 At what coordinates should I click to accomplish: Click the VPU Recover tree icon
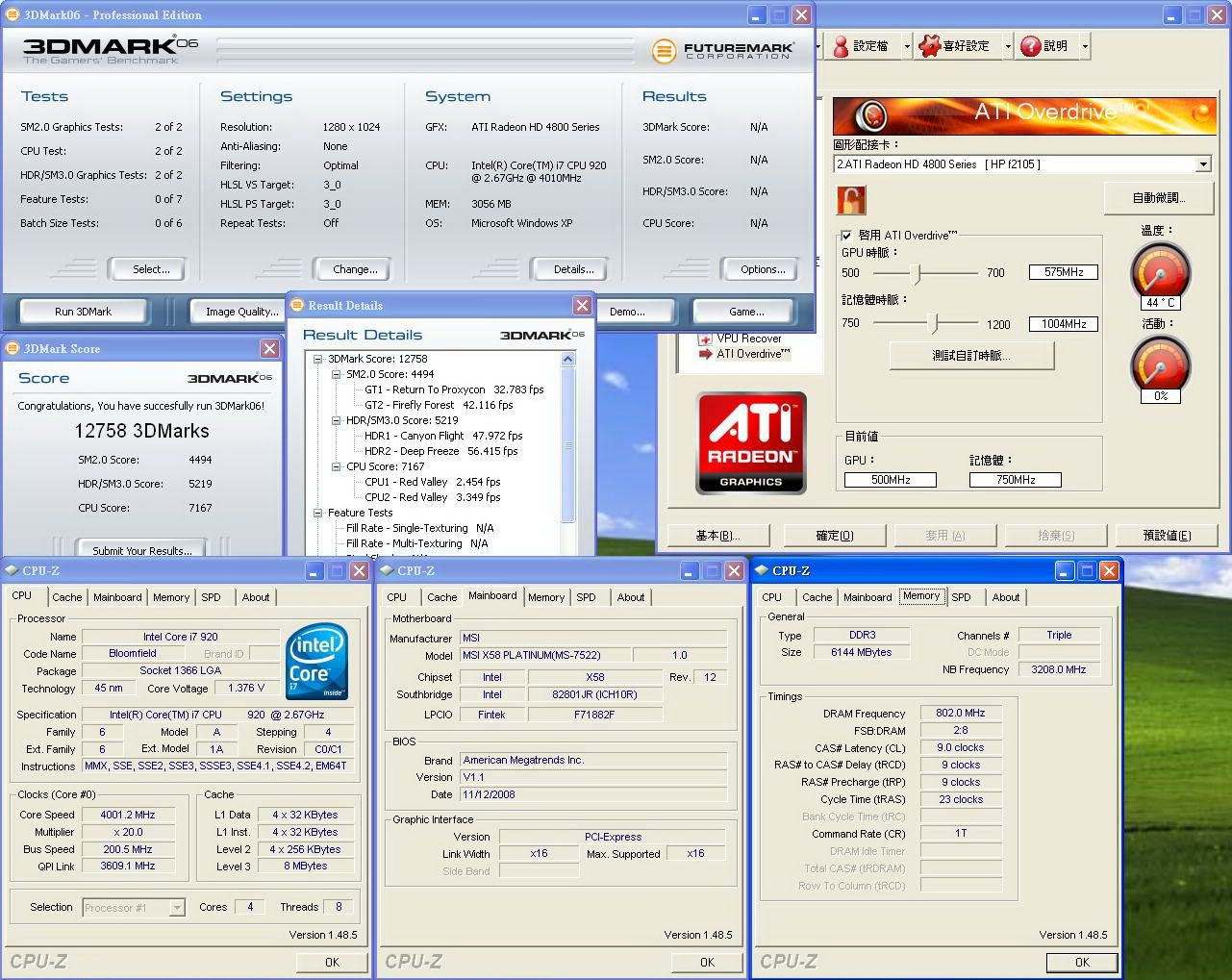(x=707, y=339)
